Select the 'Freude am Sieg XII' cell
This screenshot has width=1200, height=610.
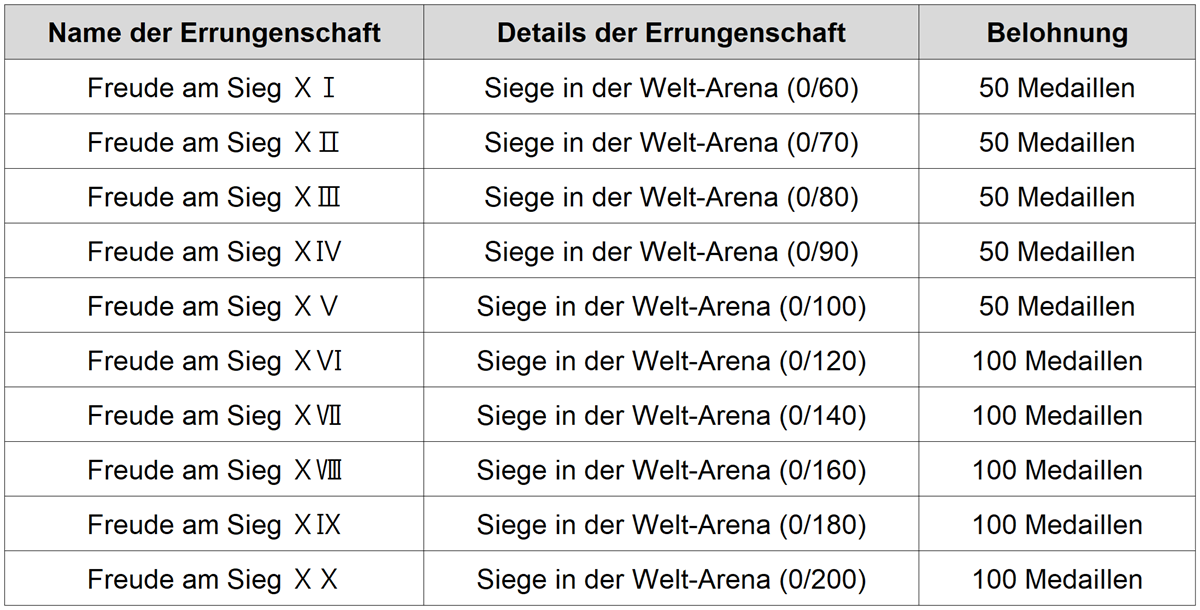pyautogui.click(x=214, y=142)
